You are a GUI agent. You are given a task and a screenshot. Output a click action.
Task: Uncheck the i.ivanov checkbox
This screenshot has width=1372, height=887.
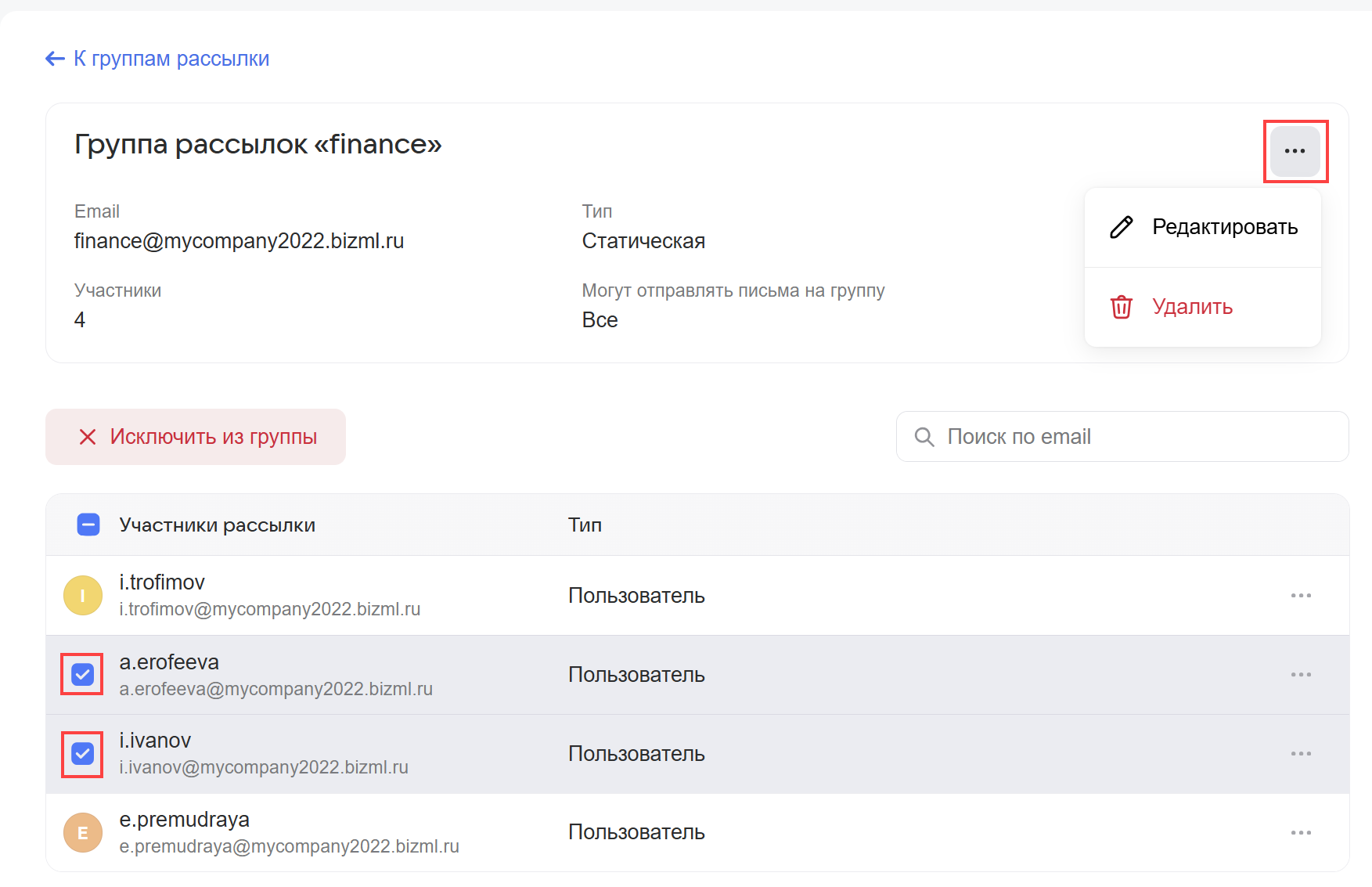[82, 754]
